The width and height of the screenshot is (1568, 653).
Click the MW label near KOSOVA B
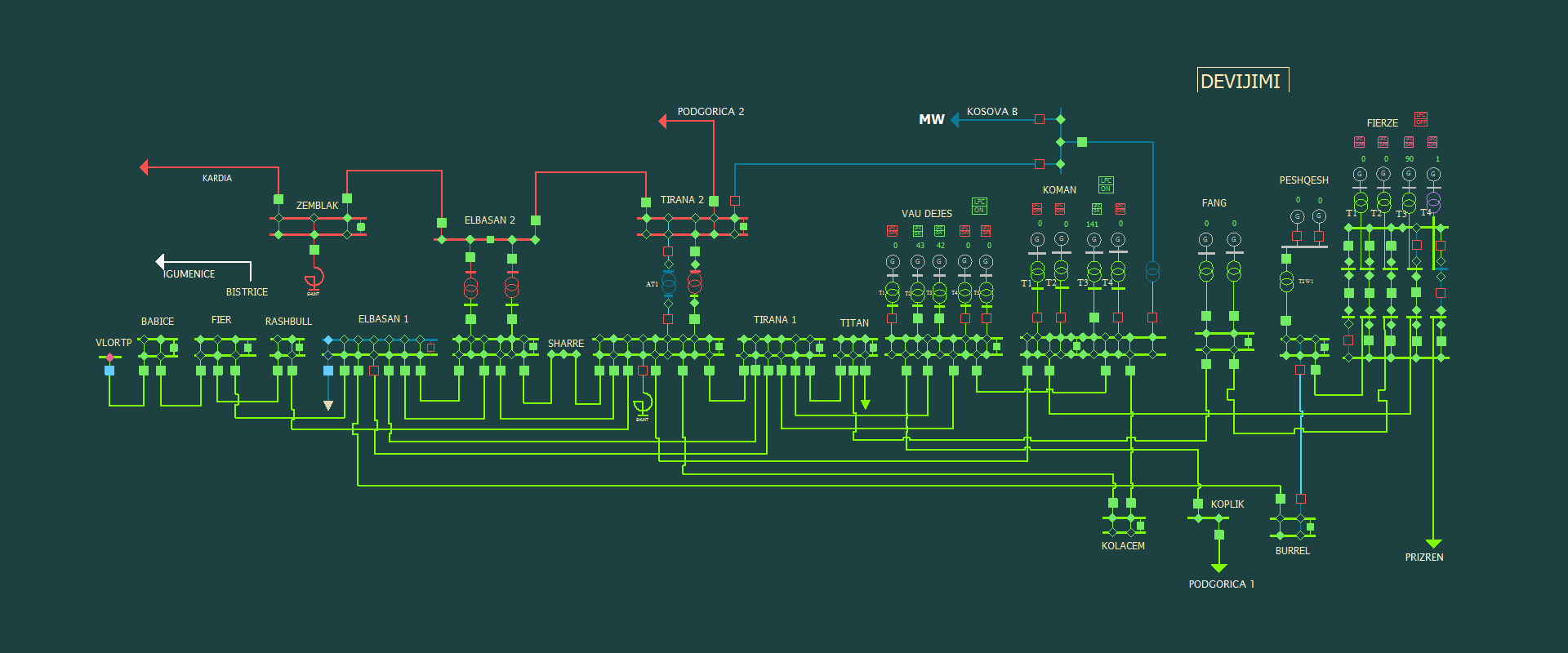931,120
